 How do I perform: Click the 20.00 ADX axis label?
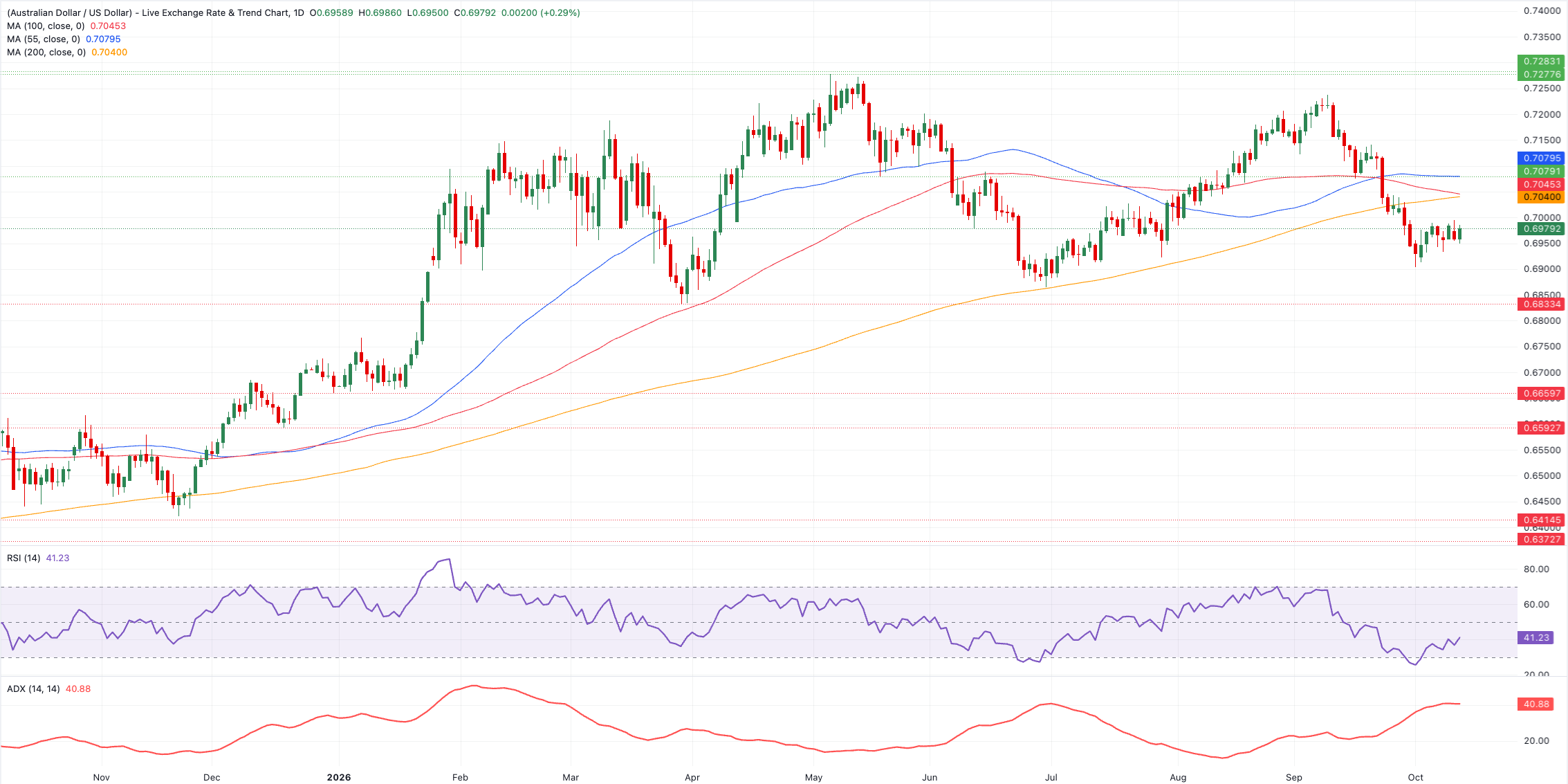coord(1536,741)
